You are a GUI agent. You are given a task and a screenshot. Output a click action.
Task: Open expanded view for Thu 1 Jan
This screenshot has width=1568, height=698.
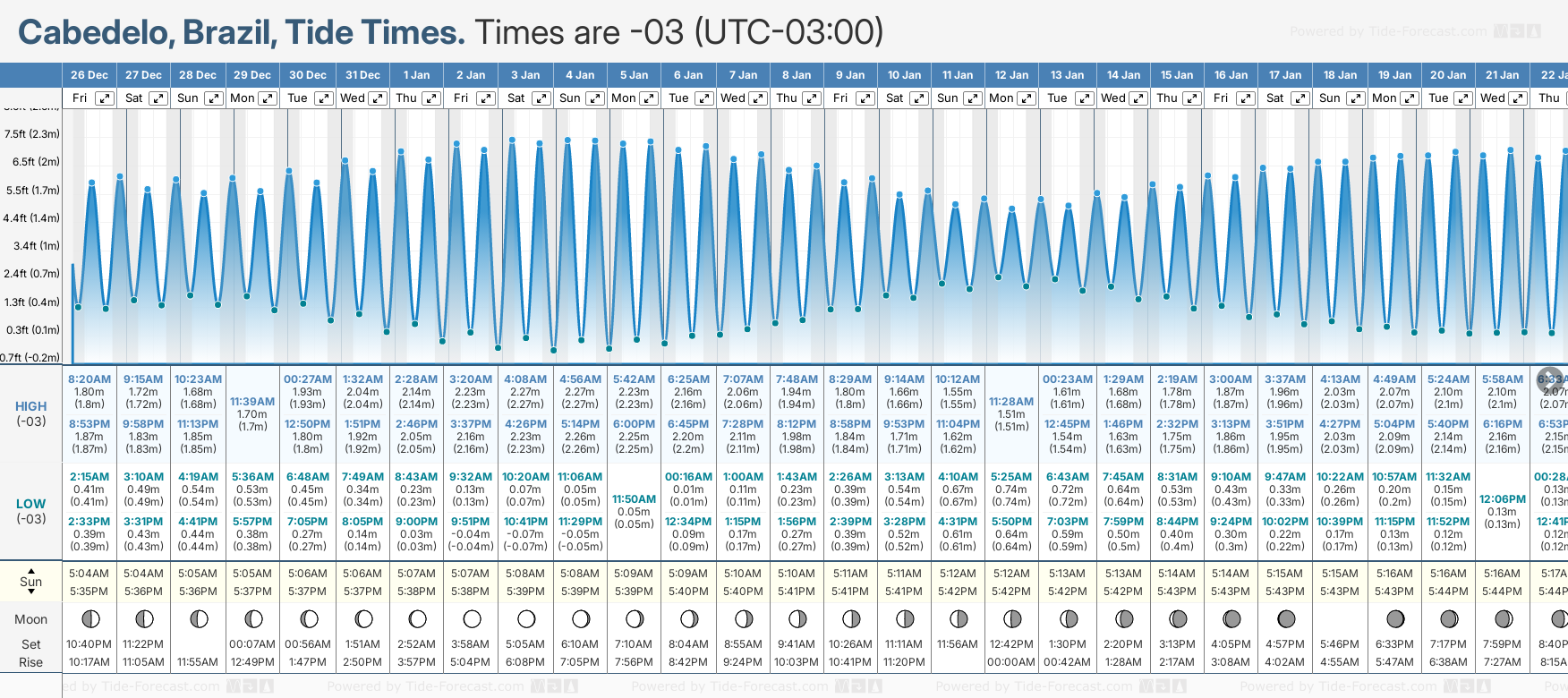pos(431,98)
